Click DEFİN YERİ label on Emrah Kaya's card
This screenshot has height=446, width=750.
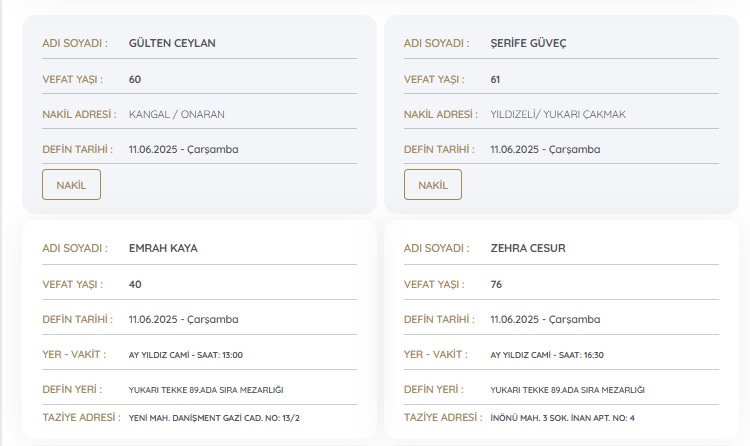point(72,390)
